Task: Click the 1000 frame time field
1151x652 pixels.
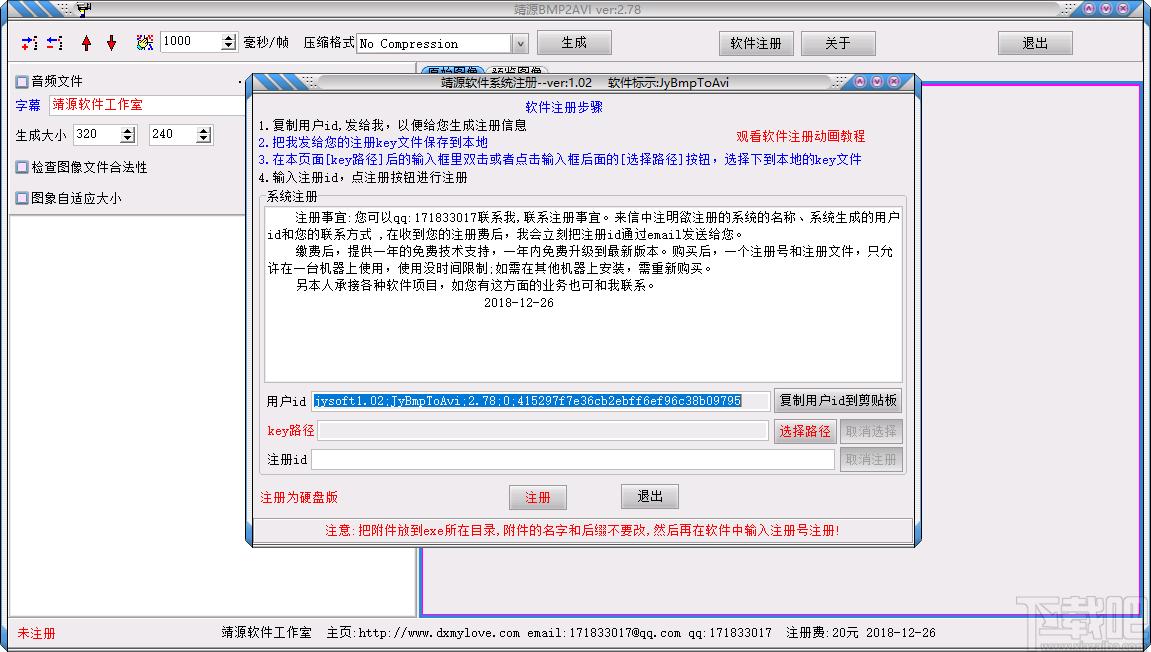Action: tap(191, 42)
